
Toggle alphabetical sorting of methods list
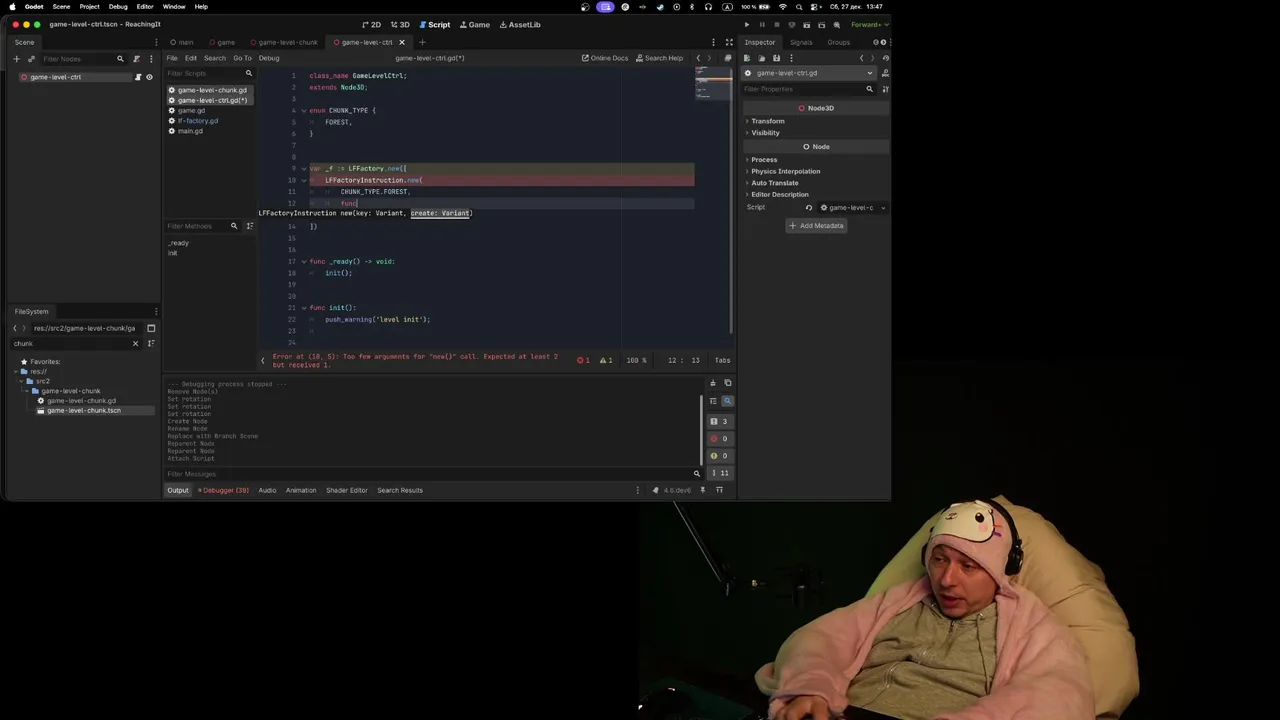point(249,226)
